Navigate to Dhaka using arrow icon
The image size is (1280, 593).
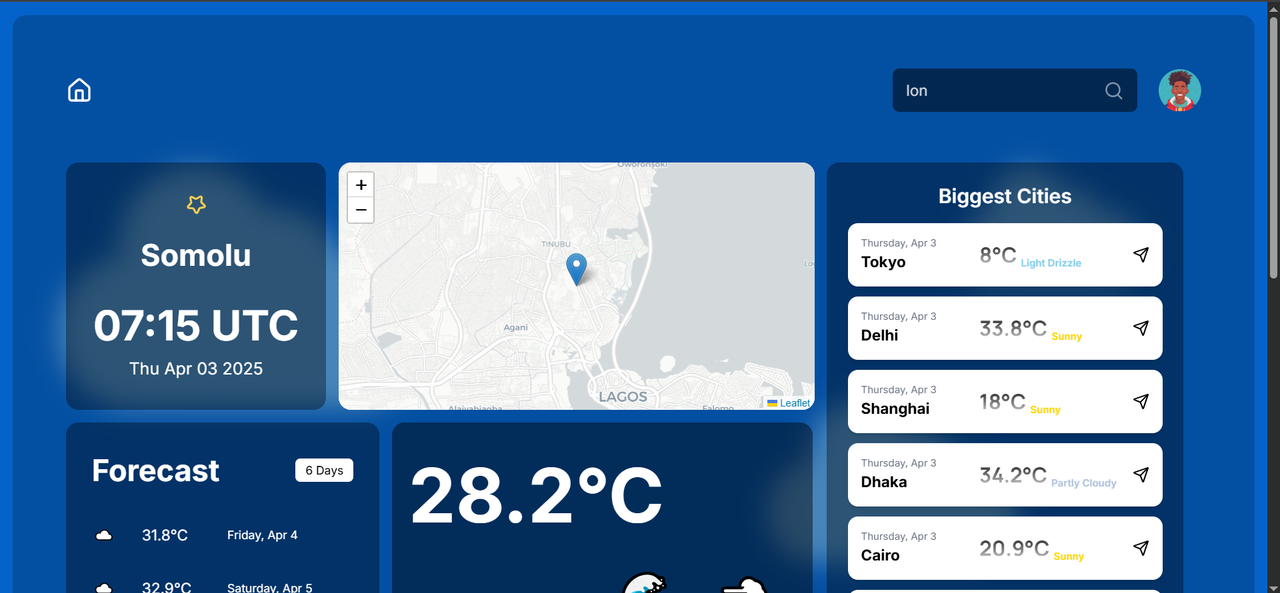1141,474
